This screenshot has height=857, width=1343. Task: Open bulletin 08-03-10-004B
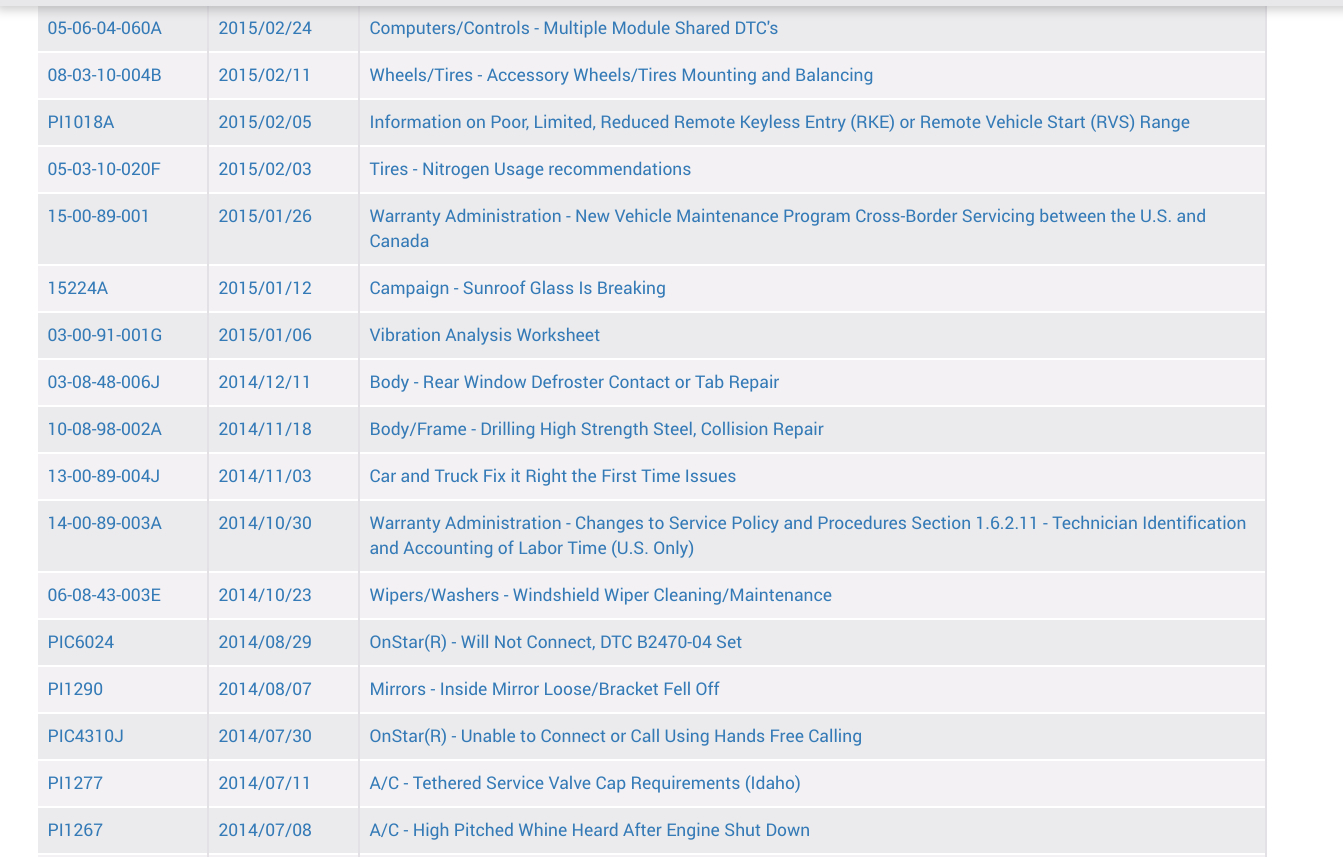[x=104, y=75]
